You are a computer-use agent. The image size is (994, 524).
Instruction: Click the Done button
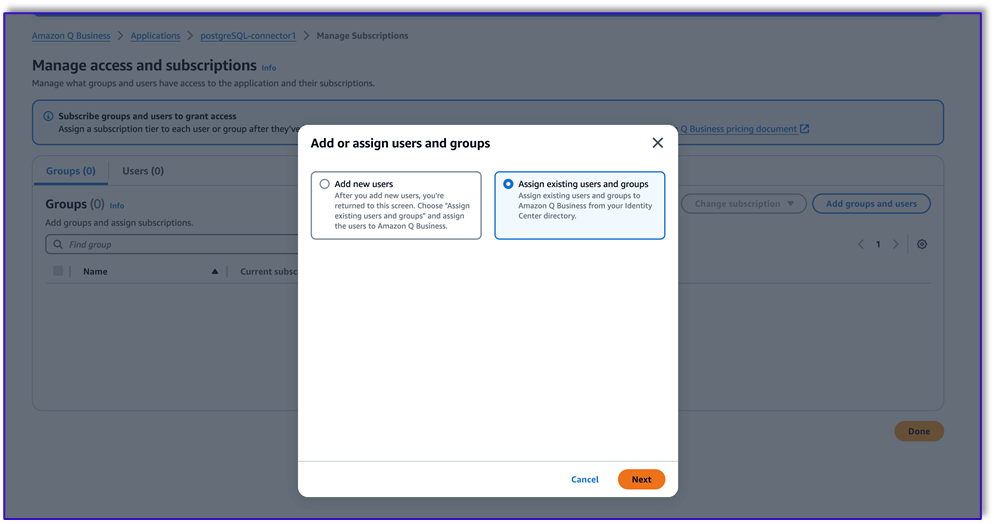tap(919, 431)
